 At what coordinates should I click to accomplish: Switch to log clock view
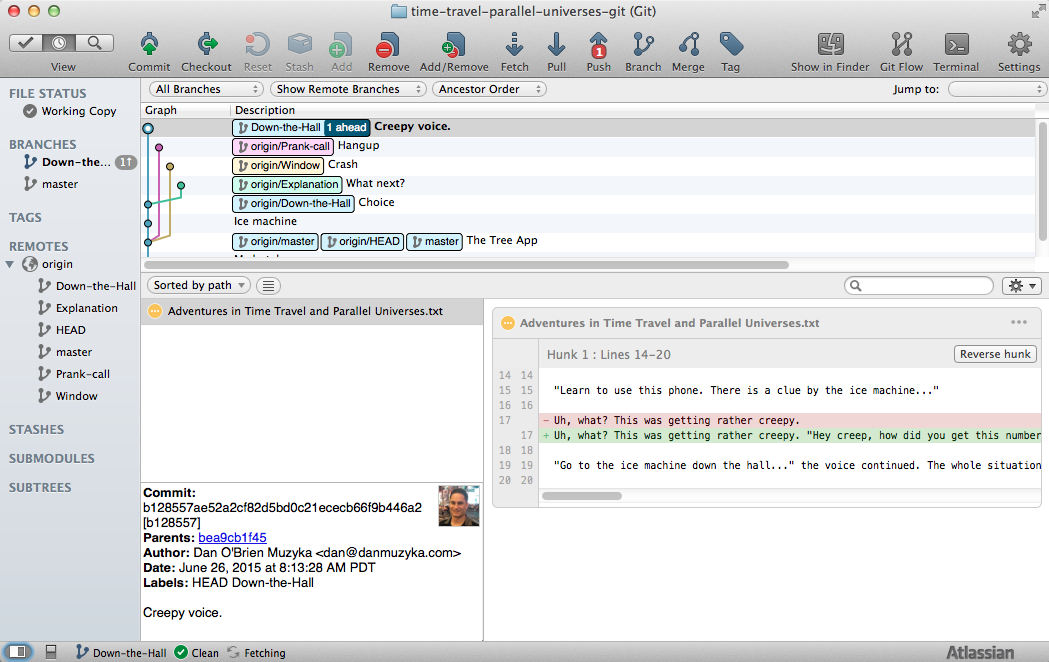(x=60, y=43)
